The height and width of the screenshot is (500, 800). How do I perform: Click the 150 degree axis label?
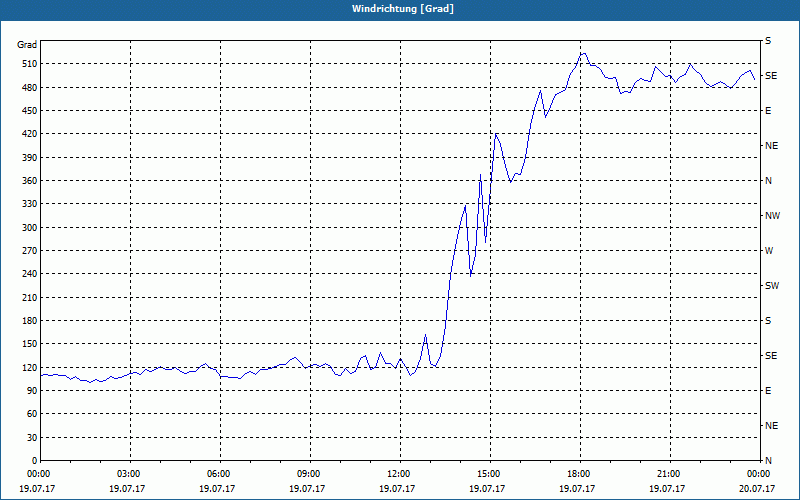tap(29, 343)
